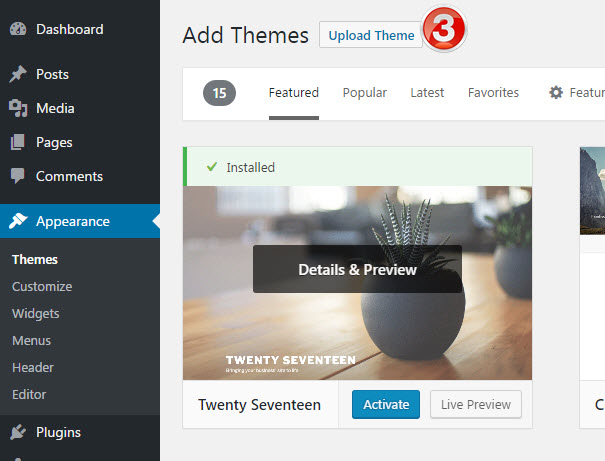Viewport: 605px width, 461px height.
Task: Open Live Preview for Twenty Seventeen
Action: 476,404
